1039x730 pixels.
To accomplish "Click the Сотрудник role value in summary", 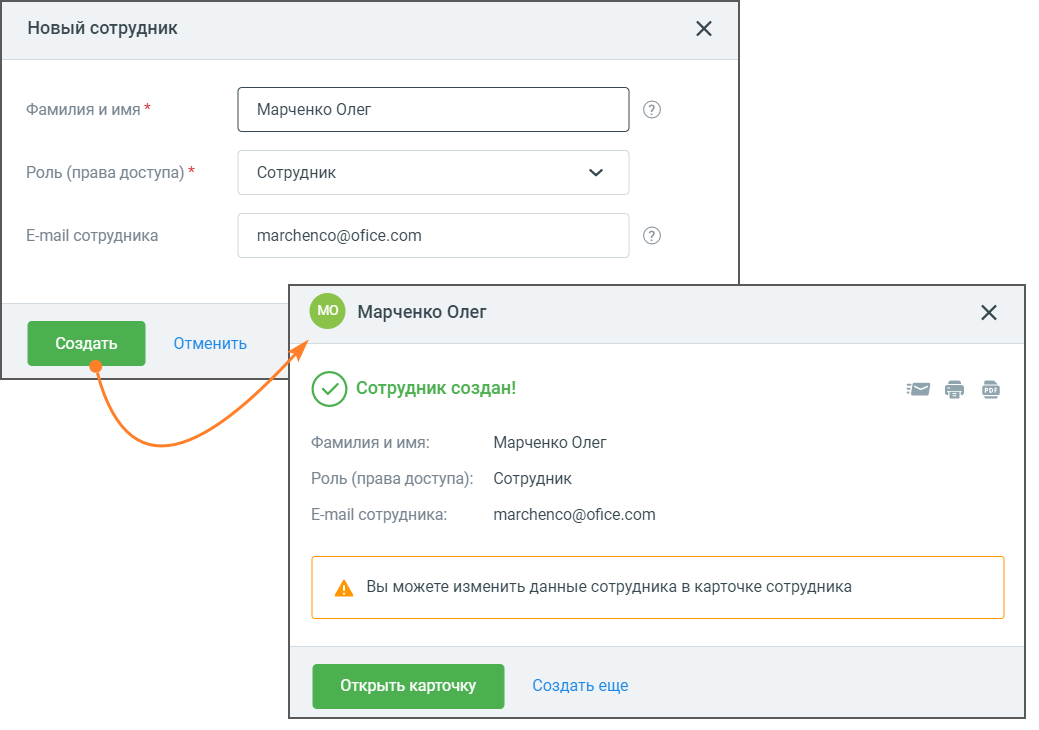I will pyautogui.click(x=532, y=478).
